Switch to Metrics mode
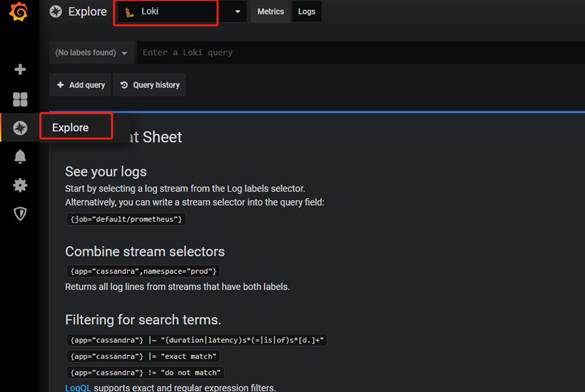The image size is (585, 392). [270, 12]
